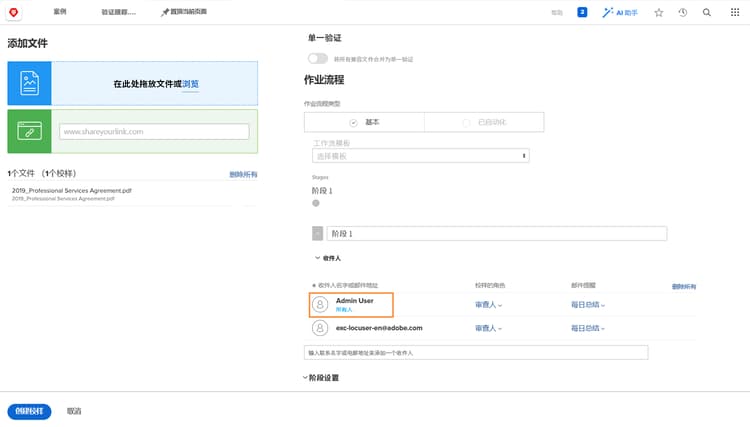Image resolution: width=750 pixels, height=427 pixels.
Task: Click the file drop zone area
Action: pyautogui.click(x=154, y=83)
